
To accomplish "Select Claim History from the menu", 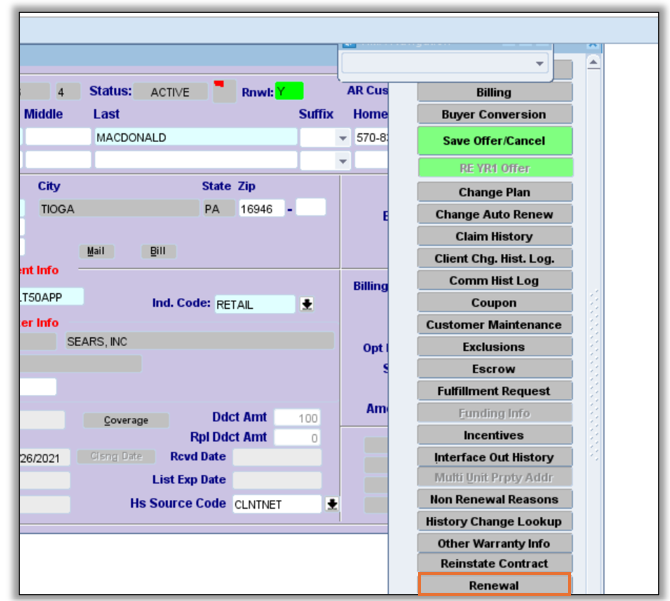I will click(x=494, y=236).
